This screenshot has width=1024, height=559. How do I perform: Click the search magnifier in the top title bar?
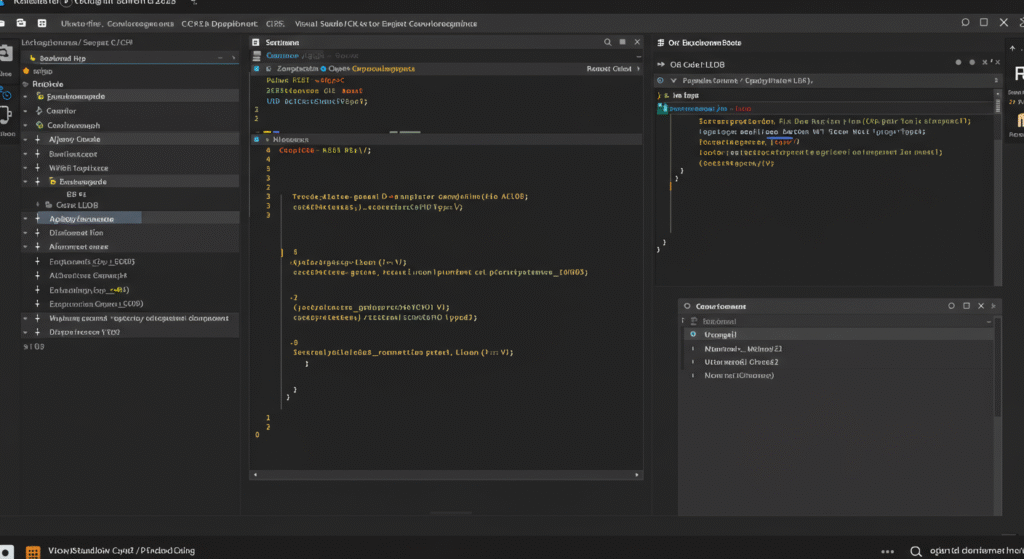[x=965, y=22]
